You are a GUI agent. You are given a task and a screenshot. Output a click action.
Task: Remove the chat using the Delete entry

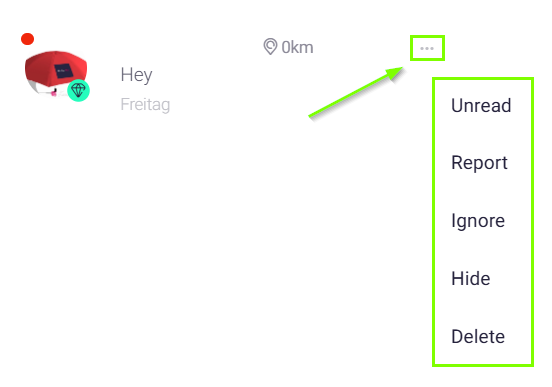478,336
